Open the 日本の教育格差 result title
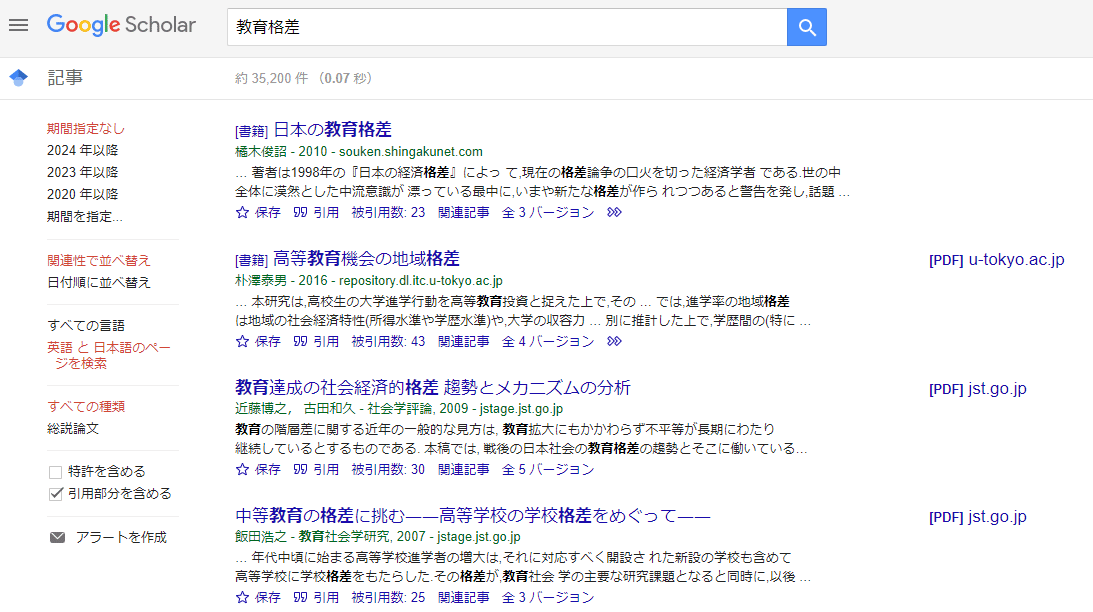The height and width of the screenshot is (612, 1093). pyautogui.click(x=332, y=130)
